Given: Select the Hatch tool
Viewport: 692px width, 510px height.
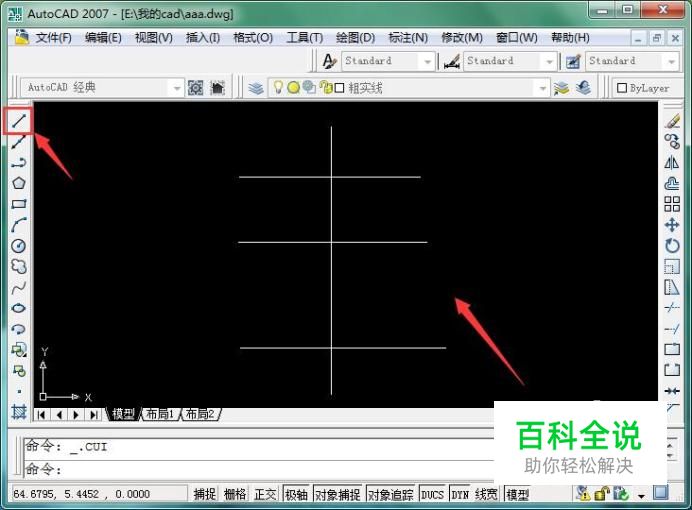Looking at the screenshot, I should click(19, 412).
